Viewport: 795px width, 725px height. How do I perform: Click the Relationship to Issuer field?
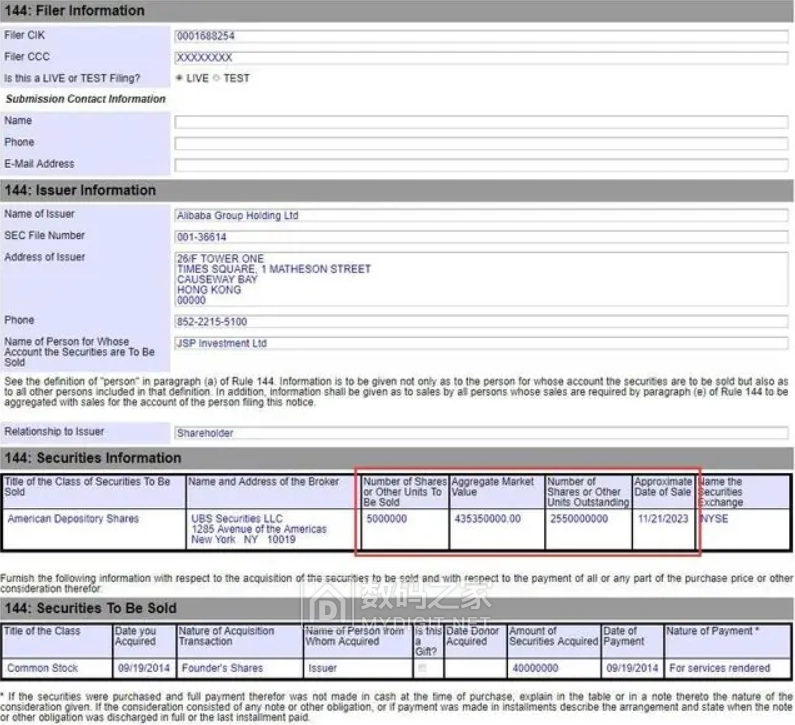pyautogui.click(x=481, y=433)
